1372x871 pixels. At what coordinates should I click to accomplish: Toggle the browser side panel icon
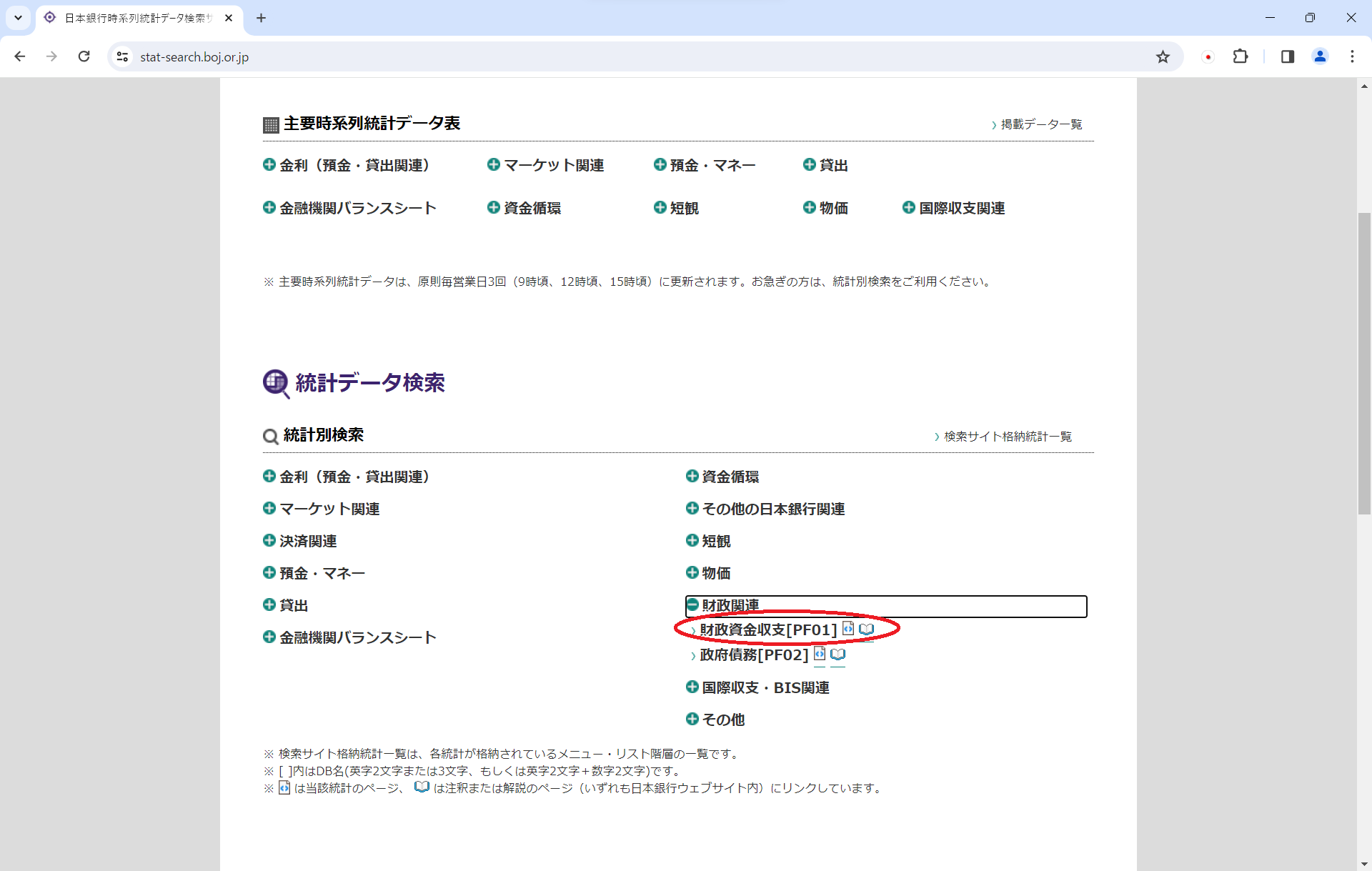click(1287, 57)
